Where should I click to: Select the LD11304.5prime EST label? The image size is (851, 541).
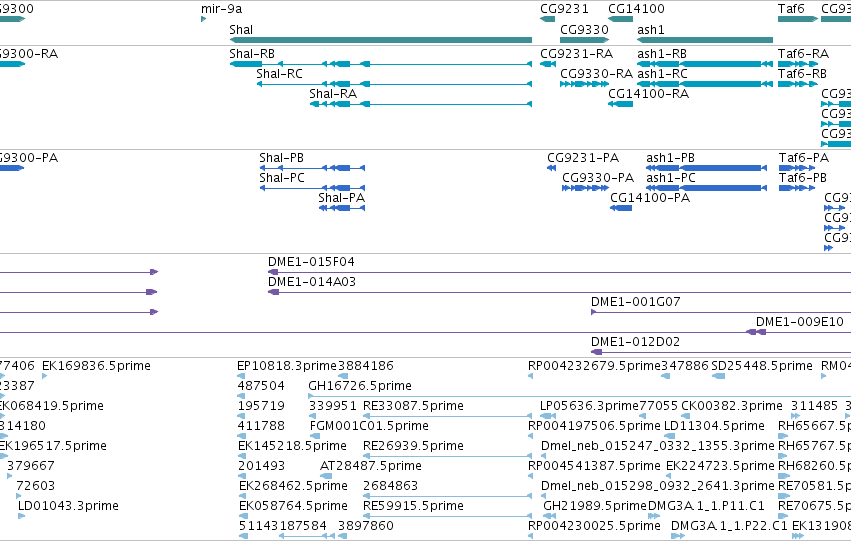(714, 427)
